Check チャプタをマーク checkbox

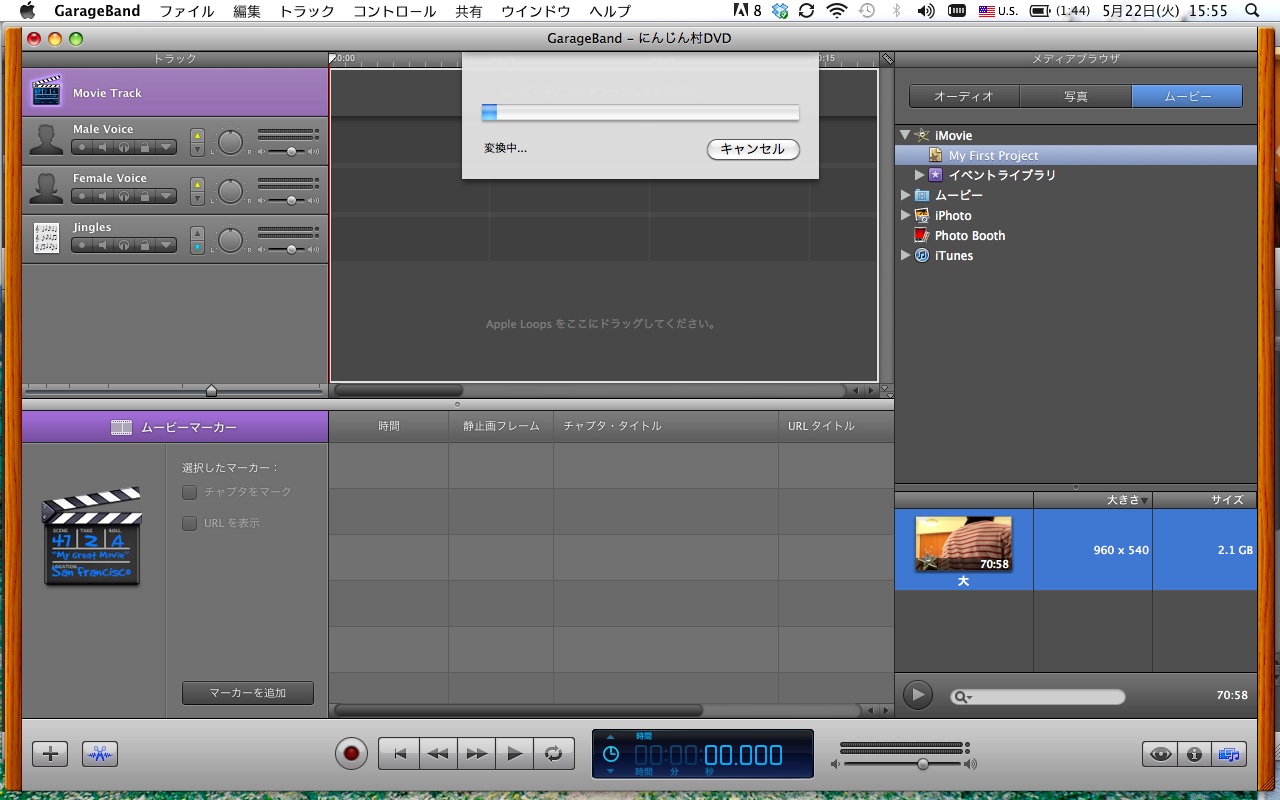pyautogui.click(x=189, y=492)
